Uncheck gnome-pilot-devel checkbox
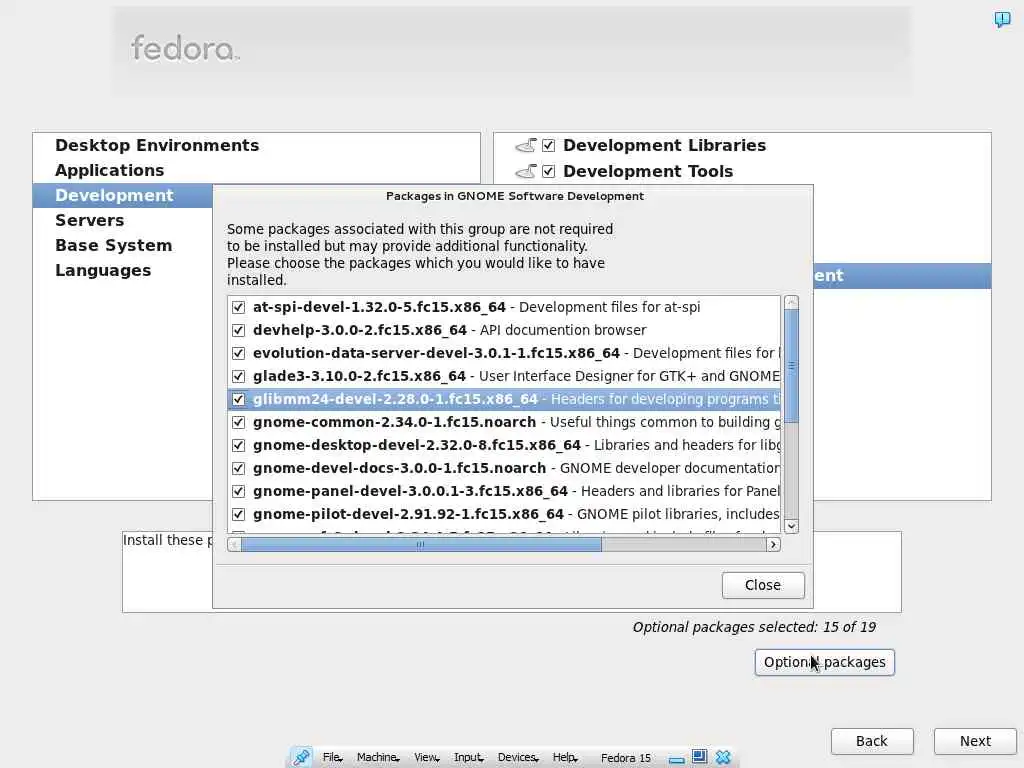 tap(238, 514)
